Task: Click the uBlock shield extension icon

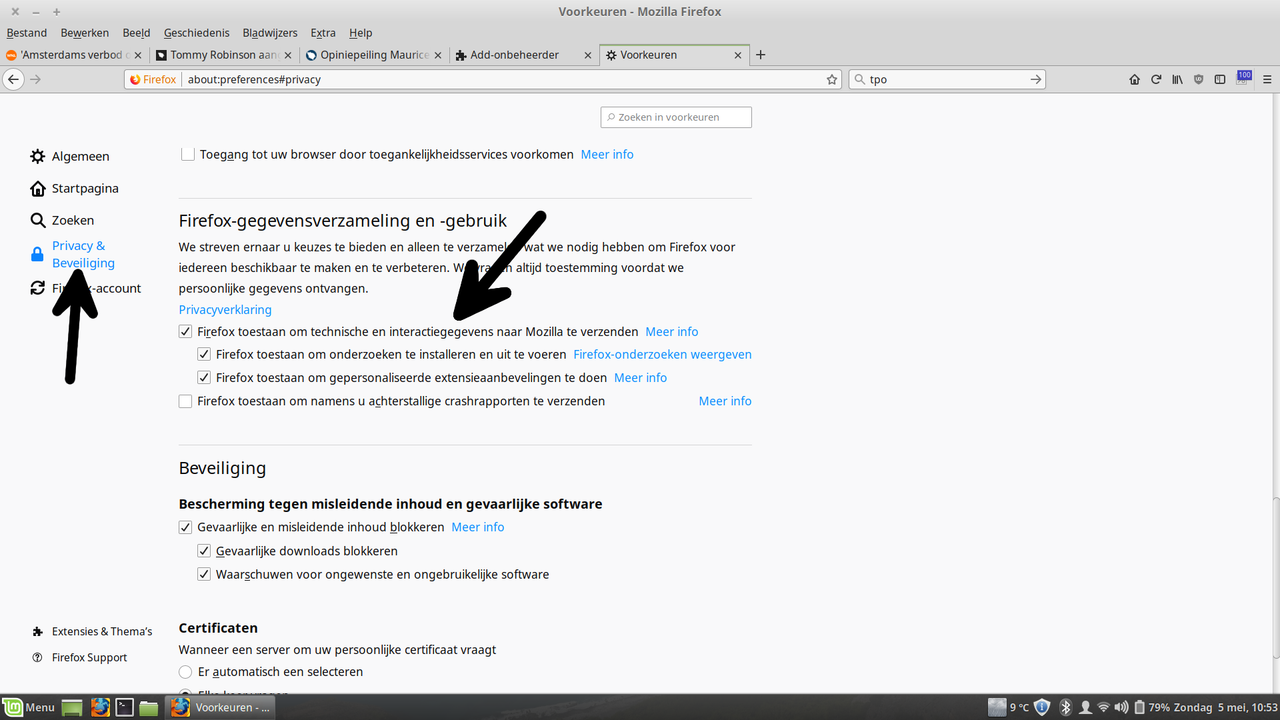Action: (1199, 79)
